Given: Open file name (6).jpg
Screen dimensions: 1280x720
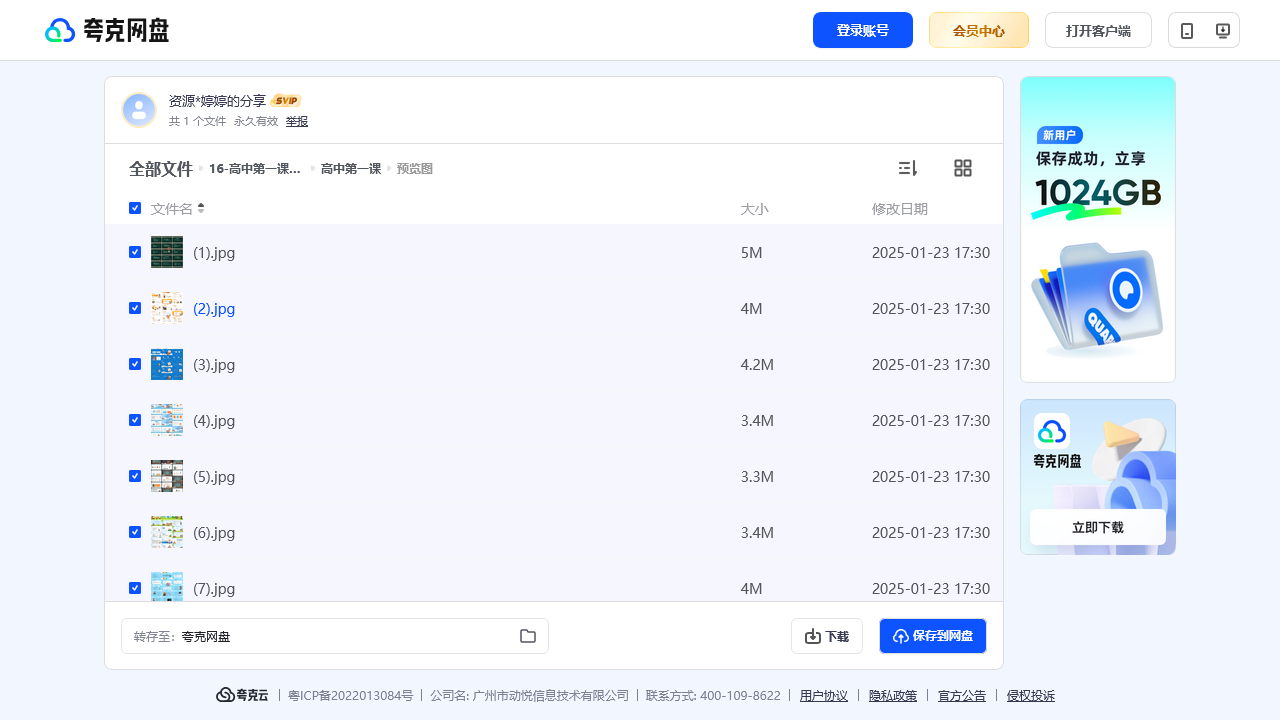Looking at the screenshot, I should [x=214, y=533].
